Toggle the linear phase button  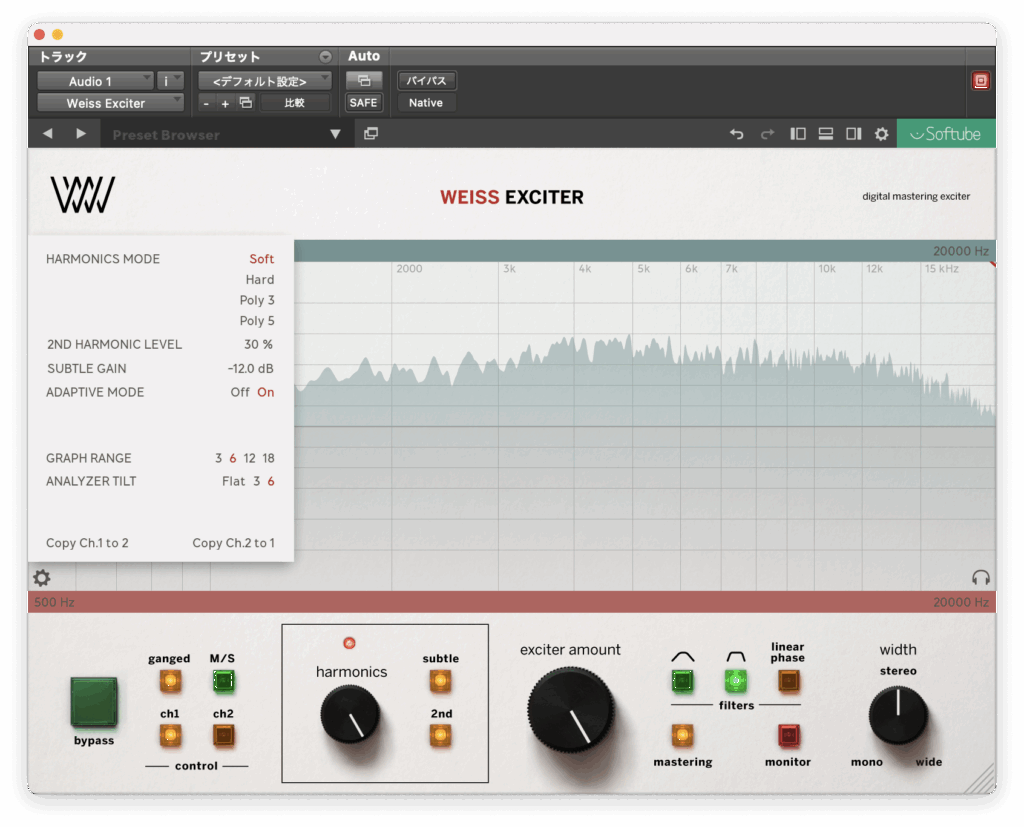click(x=788, y=681)
